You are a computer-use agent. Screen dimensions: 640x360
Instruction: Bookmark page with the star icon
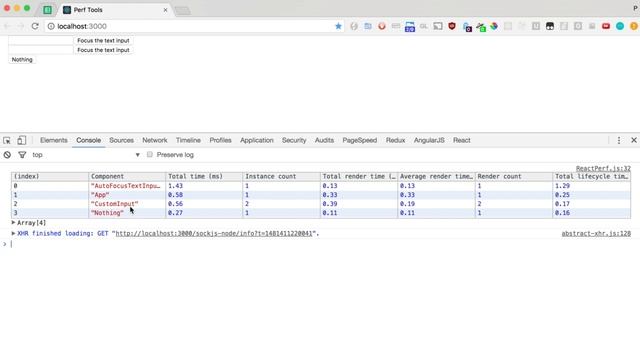click(338, 26)
